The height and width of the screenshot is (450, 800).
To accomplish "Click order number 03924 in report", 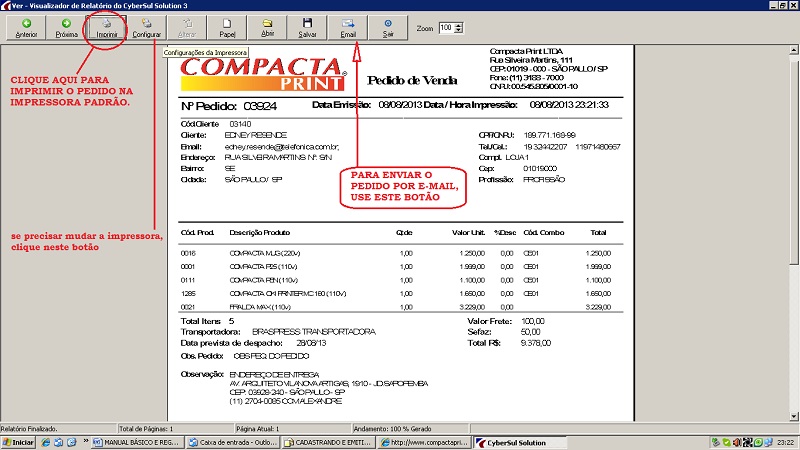I will (260, 106).
